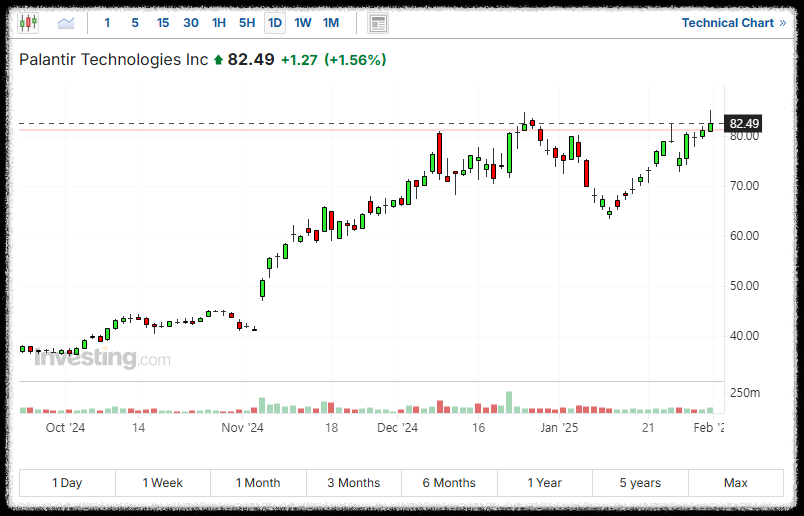This screenshot has width=804, height=516.
Task: Set the range to 1 Day
Action: [67, 483]
